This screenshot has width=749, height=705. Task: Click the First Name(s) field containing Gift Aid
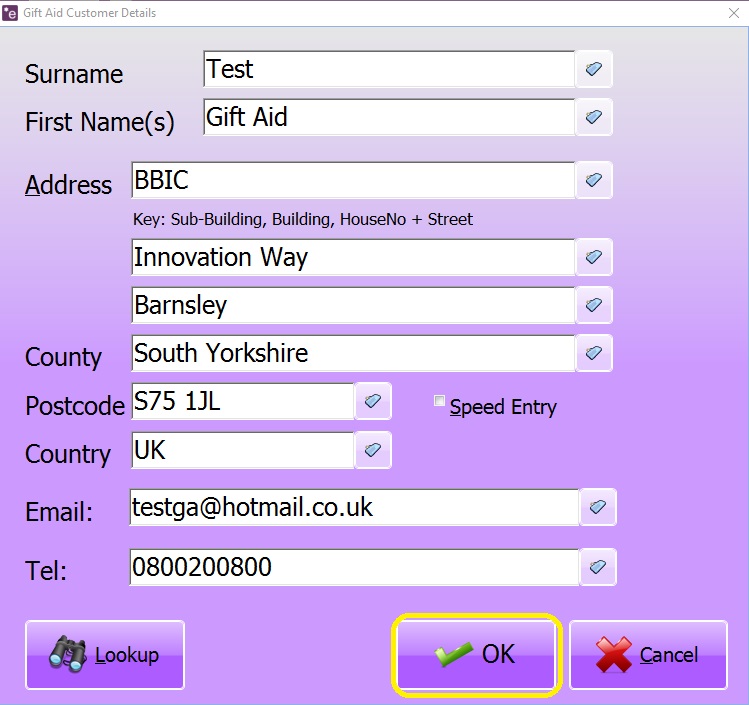389,117
